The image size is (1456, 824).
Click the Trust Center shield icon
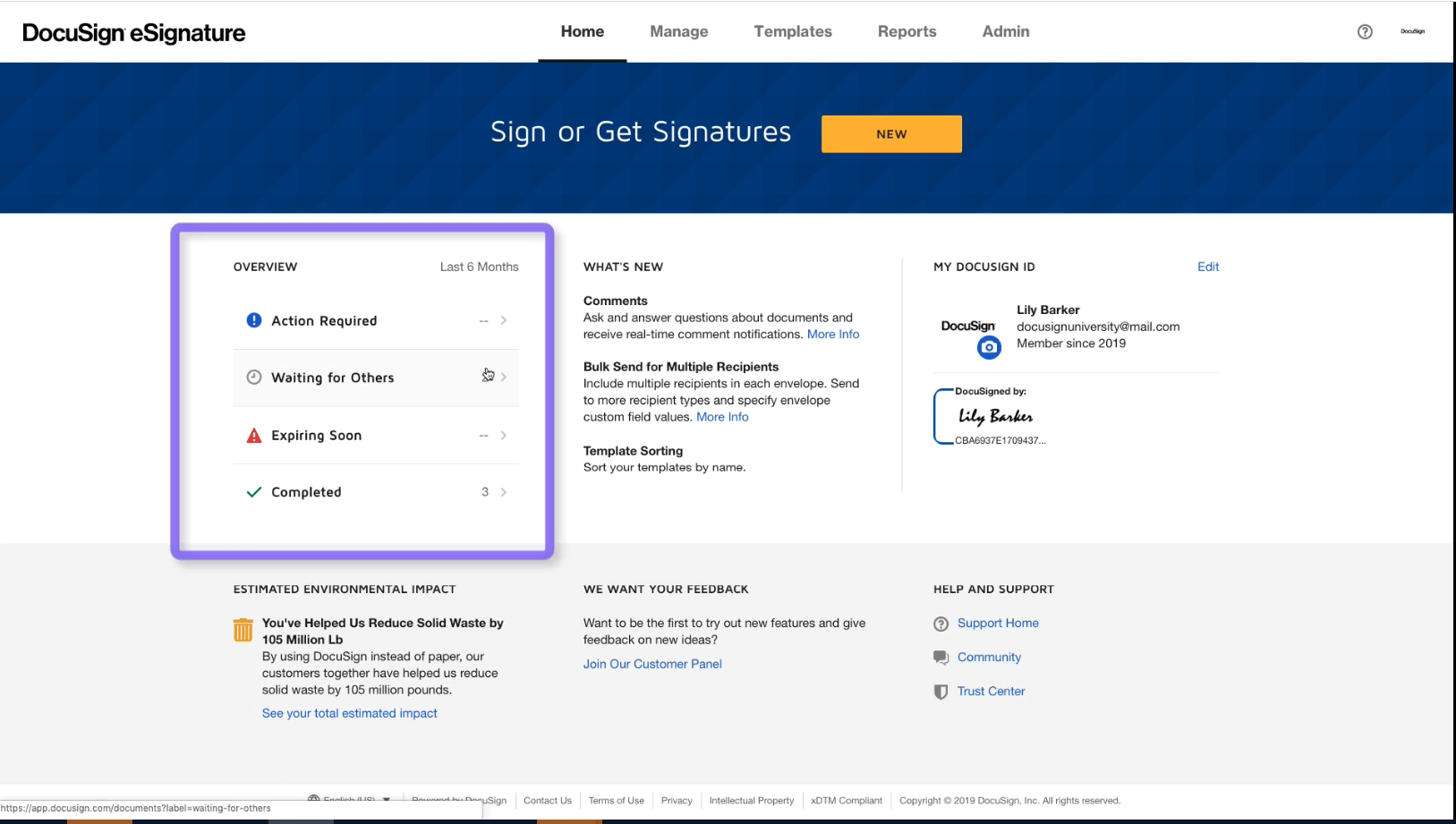click(941, 692)
